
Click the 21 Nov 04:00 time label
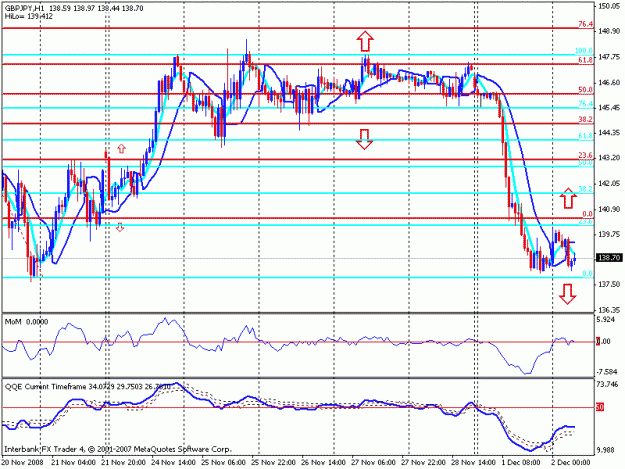[73, 463]
